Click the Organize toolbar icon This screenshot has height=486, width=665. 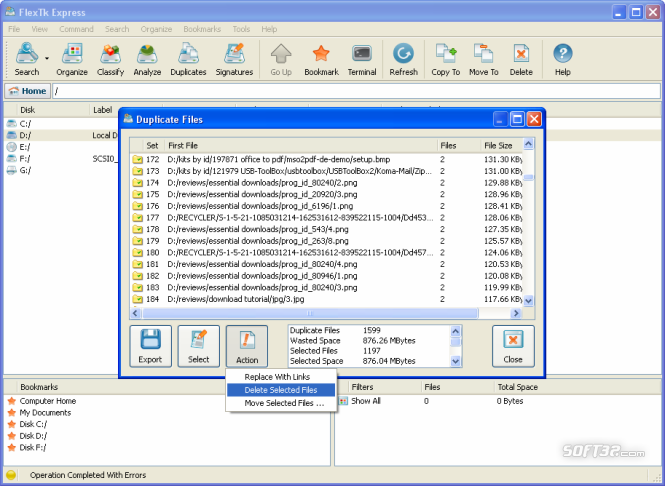click(x=72, y=59)
